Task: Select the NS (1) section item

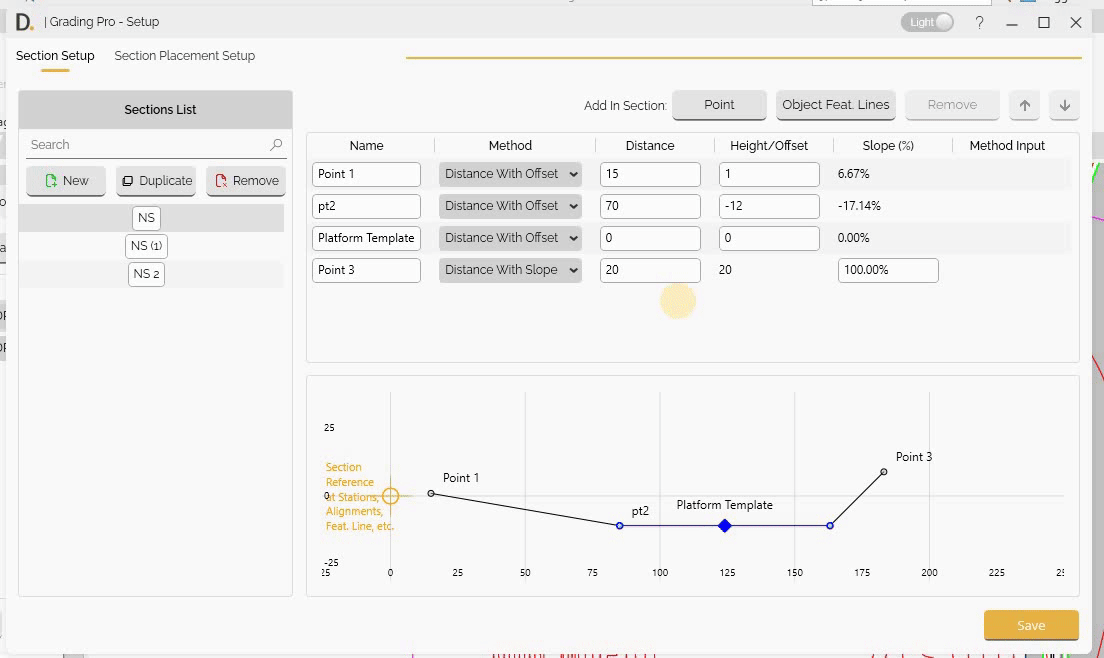Action: pos(146,246)
